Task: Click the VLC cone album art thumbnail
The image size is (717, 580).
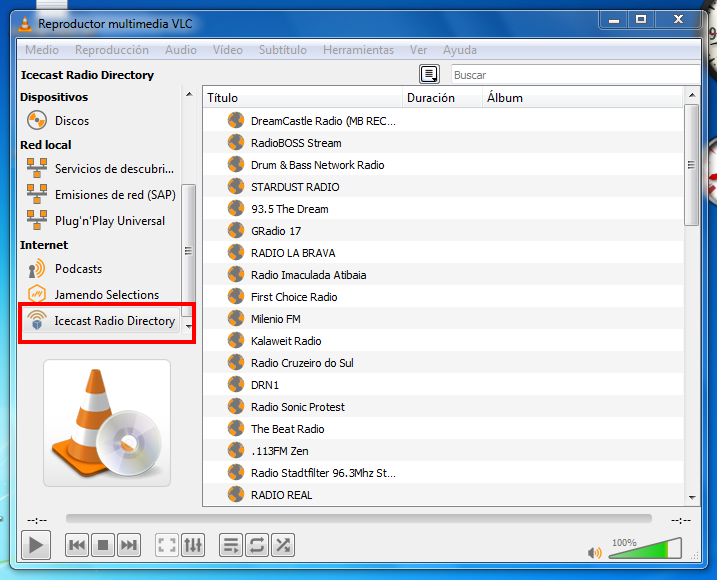Action: (x=107, y=423)
